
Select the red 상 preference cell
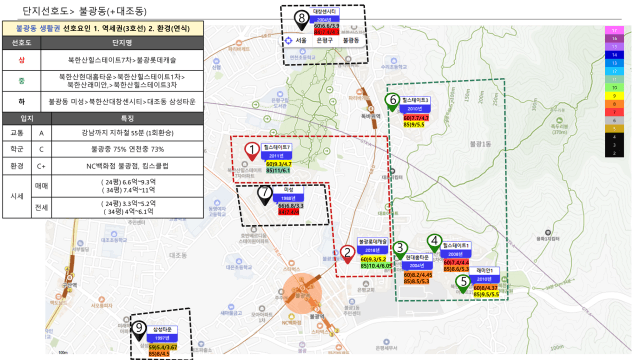pos(21,60)
